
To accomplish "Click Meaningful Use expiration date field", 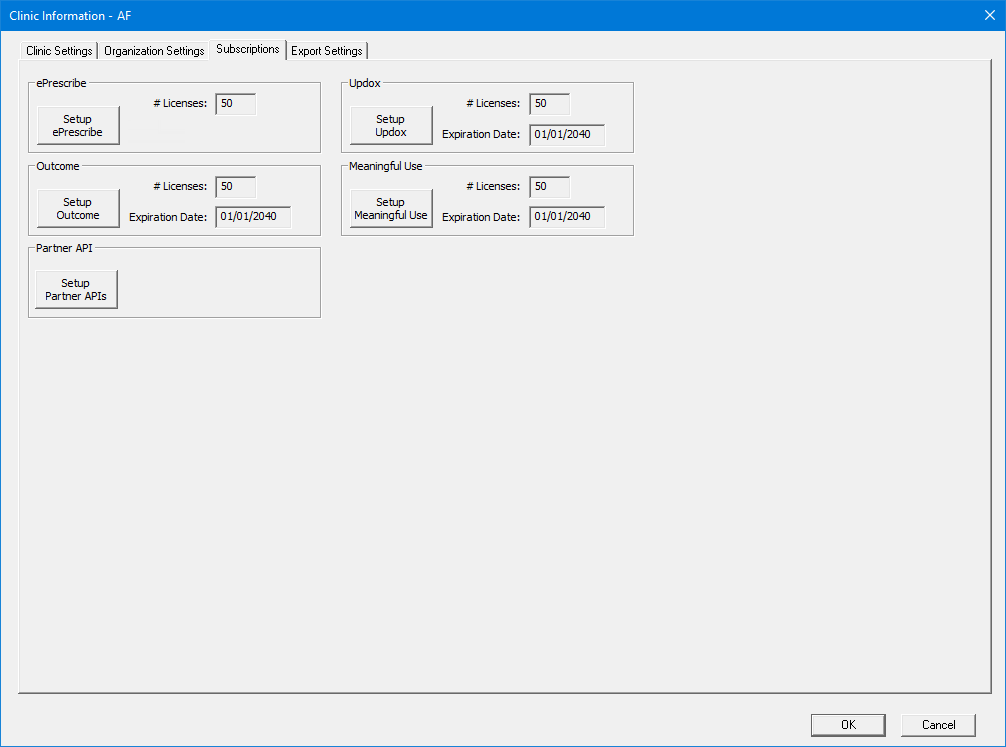I will 566,217.
